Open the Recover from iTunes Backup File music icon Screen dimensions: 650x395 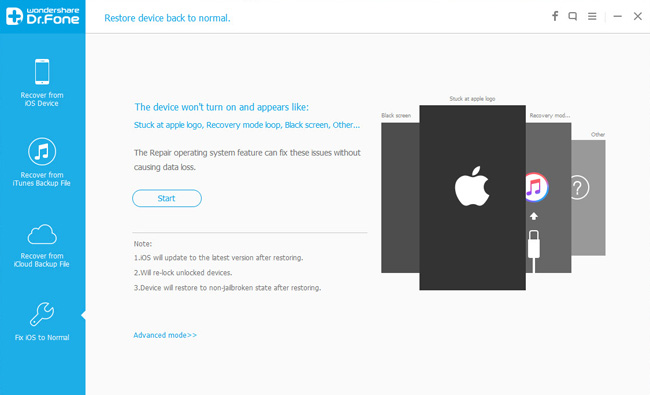(x=42, y=151)
